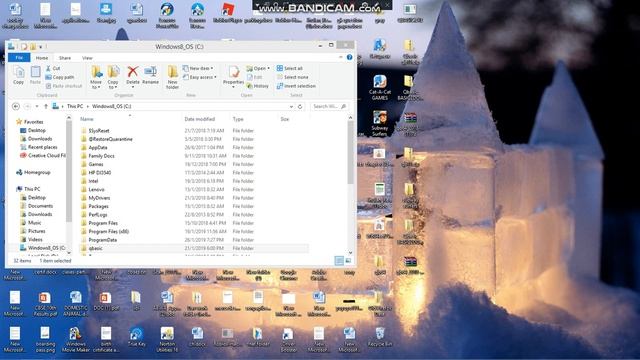
Task: Select the True Key desktop shortcut
Action: tap(136, 337)
